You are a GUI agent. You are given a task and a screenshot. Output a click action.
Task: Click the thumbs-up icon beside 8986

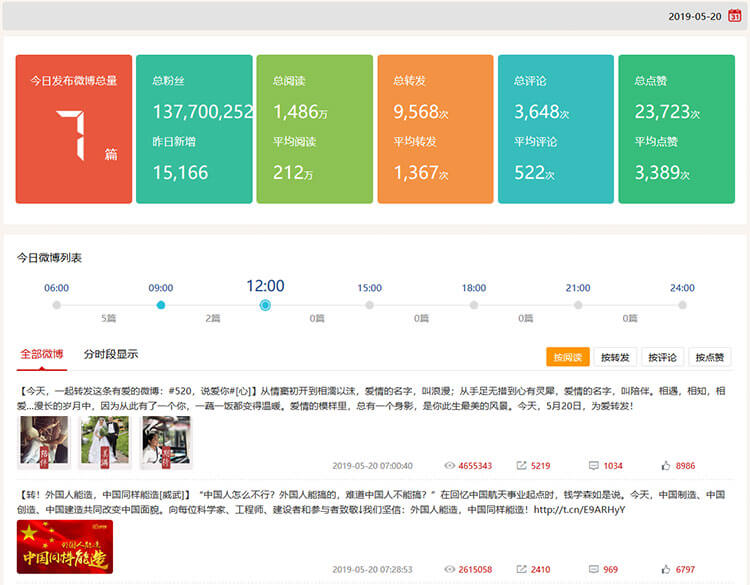(x=666, y=466)
